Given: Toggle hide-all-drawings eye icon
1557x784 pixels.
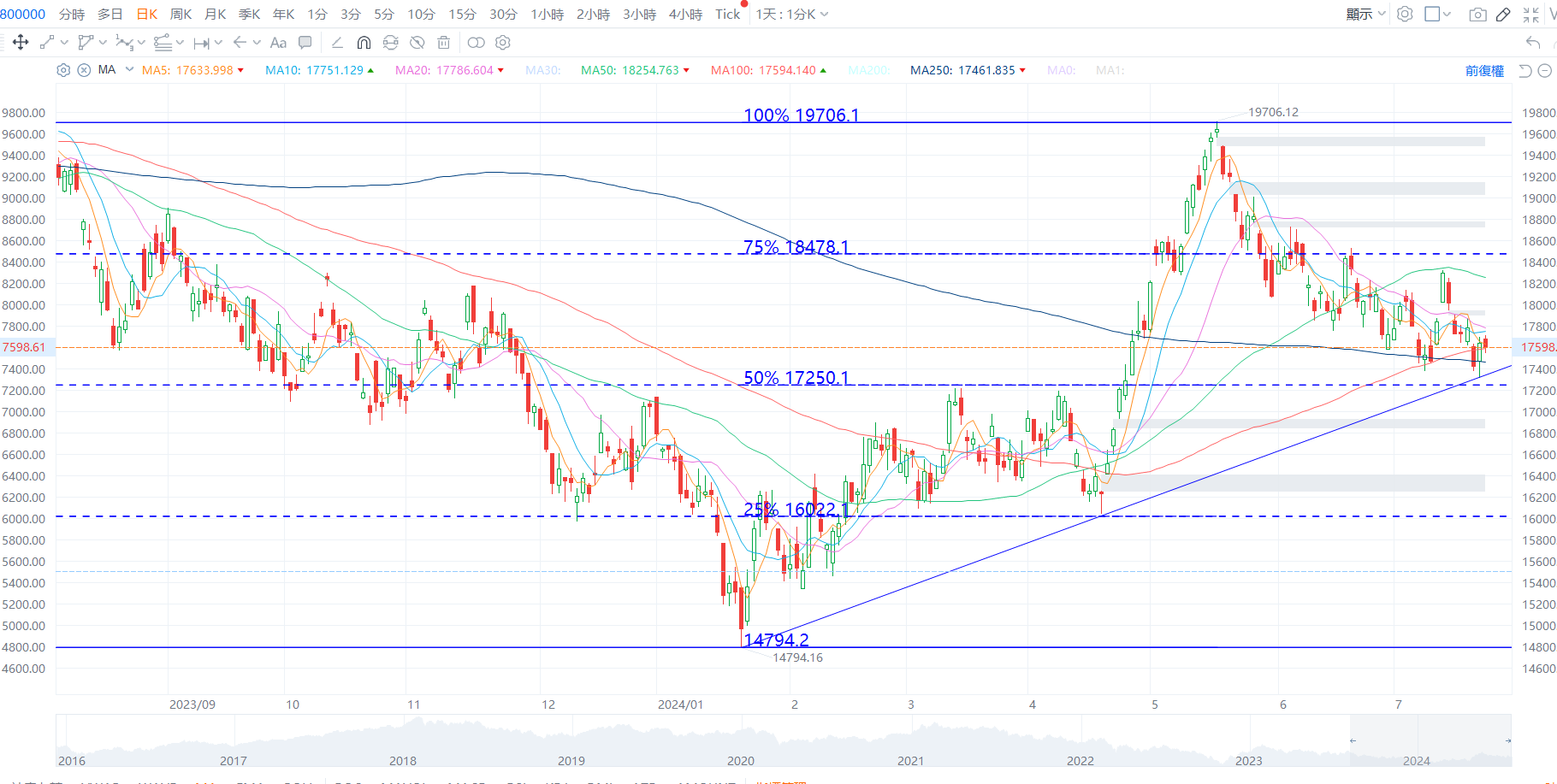Looking at the screenshot, I should 417,42.
